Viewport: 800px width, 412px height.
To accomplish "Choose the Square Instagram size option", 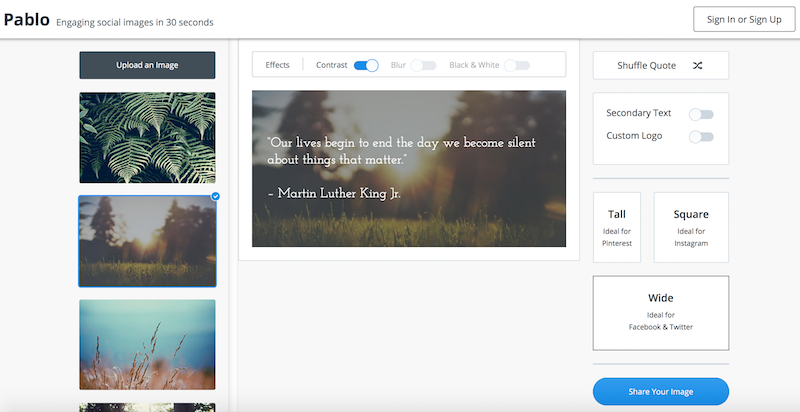I will coord(691,227).
